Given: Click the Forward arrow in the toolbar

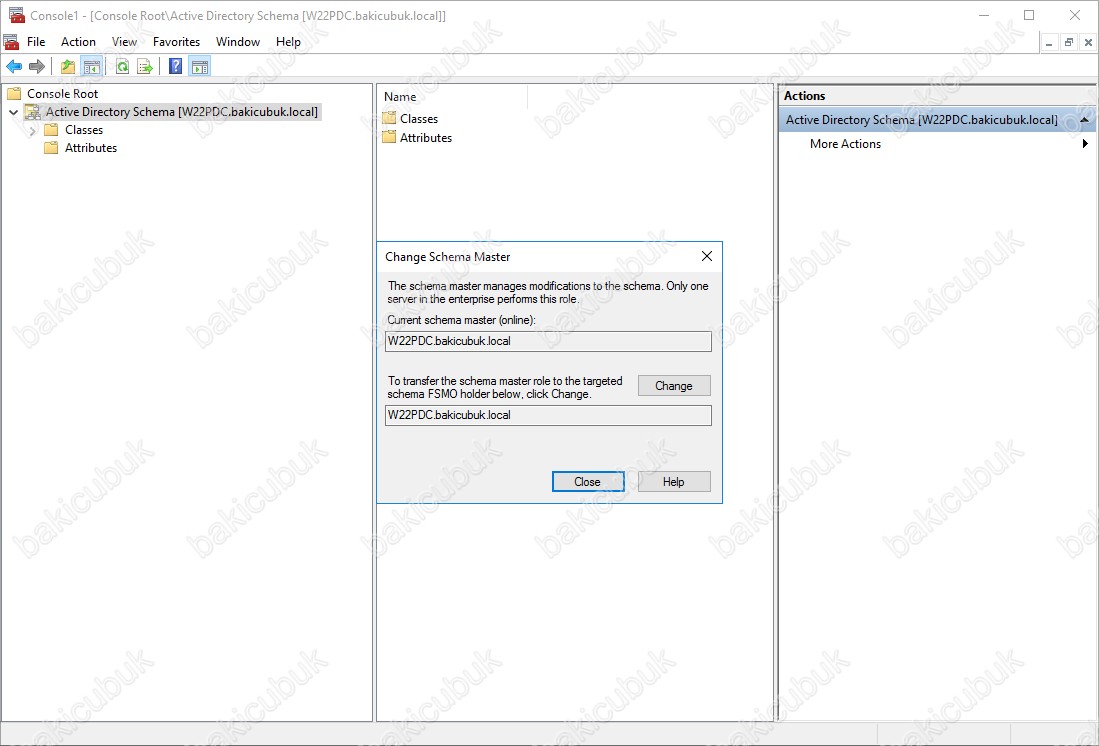Looking at the screenshot, I should click(36, 67).
